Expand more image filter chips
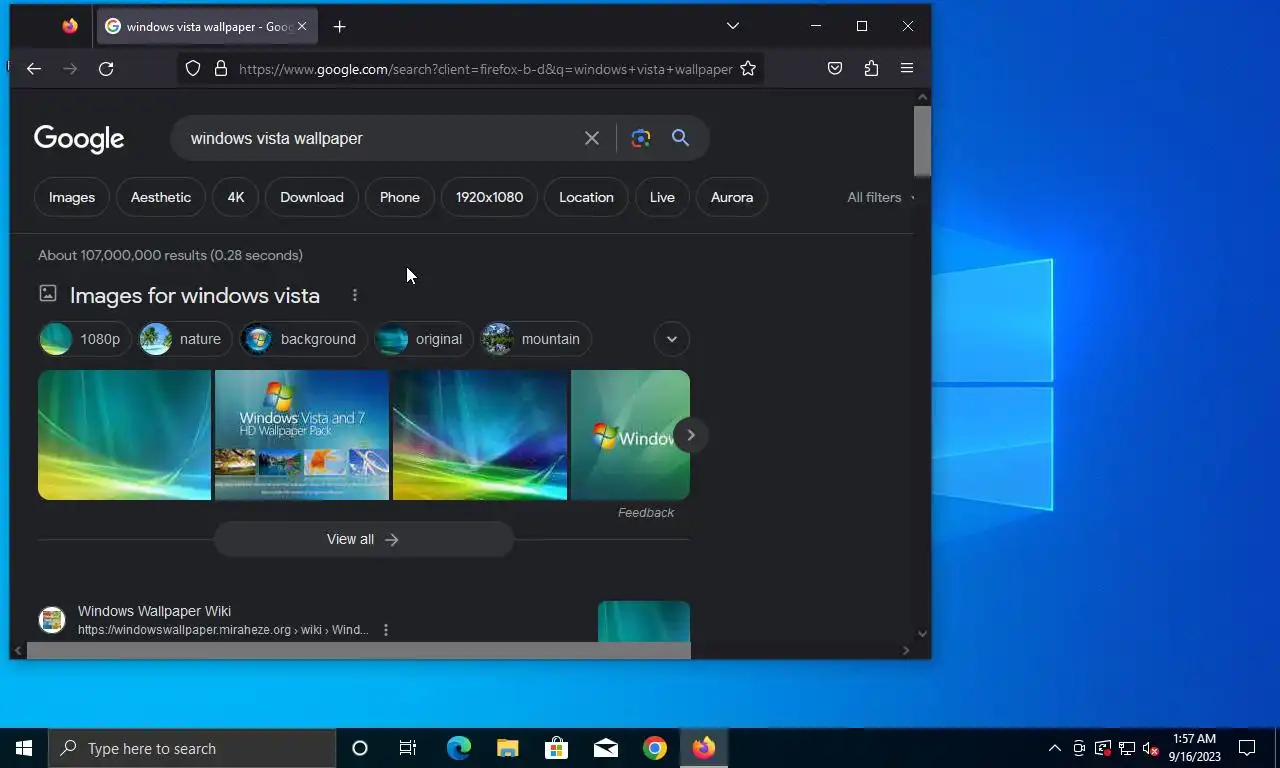Screen dimensions: 1280x768 click(672, 339)
